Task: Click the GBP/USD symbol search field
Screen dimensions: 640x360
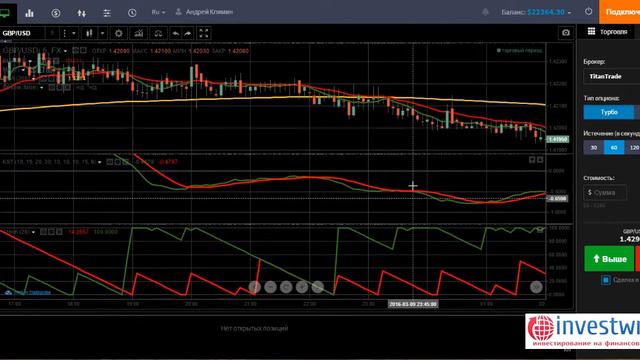Action: [22, 33]
